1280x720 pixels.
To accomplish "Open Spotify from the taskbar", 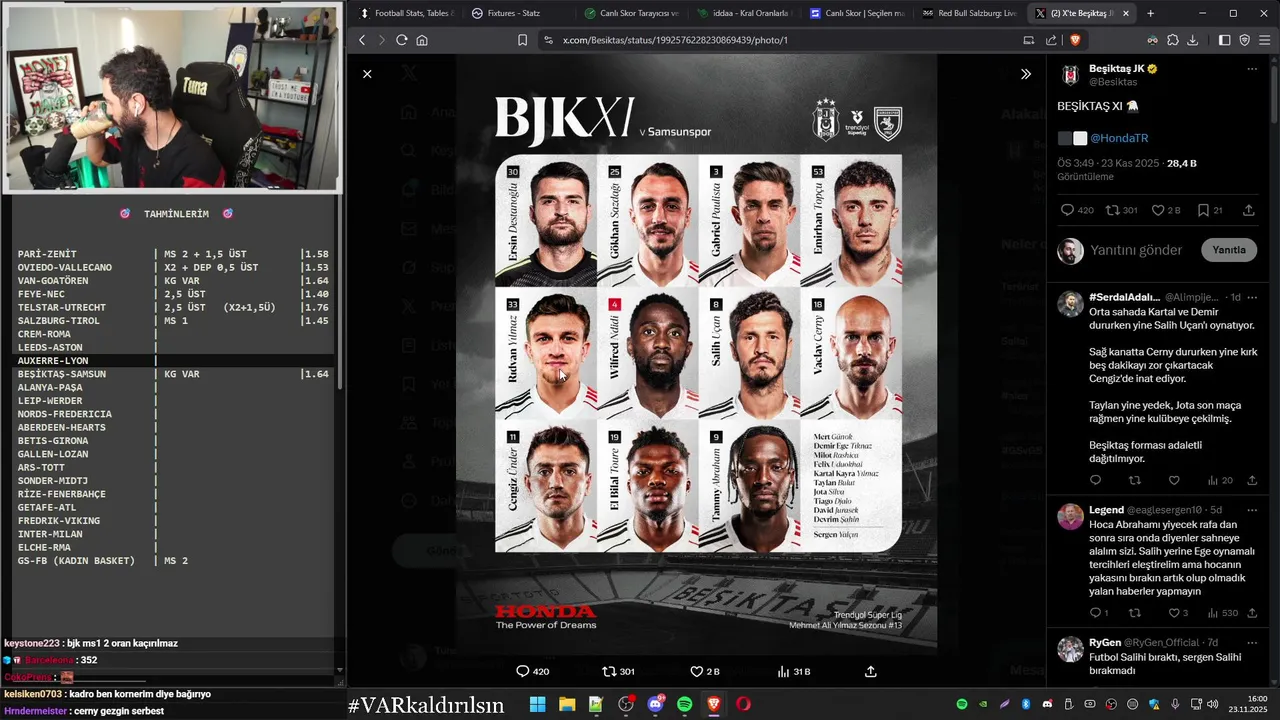I will tap(685, 704).
